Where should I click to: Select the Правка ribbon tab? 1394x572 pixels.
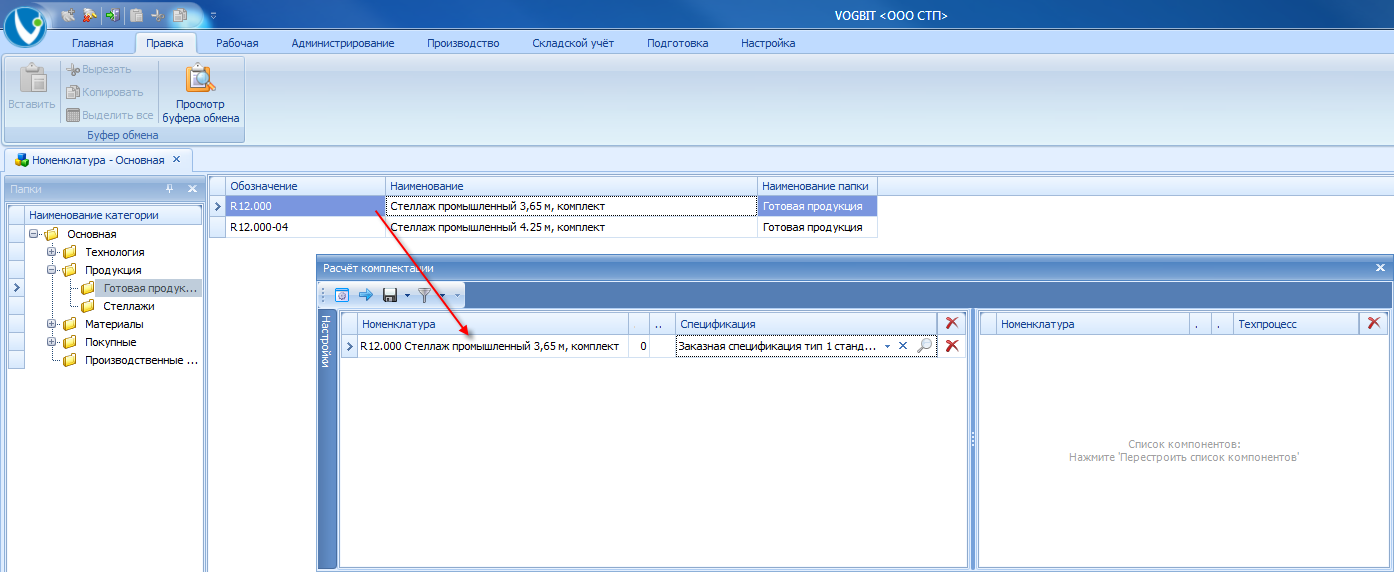[x=164, y=43]
